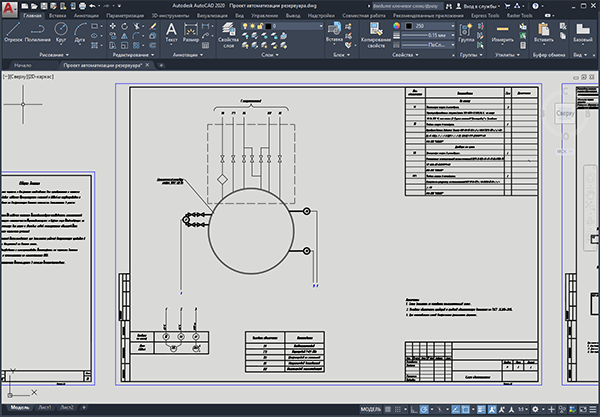Choose the Круг circle tool
The width and height of the screenshot is (600, 417).
pyautogui.click(x=61, y=32)
